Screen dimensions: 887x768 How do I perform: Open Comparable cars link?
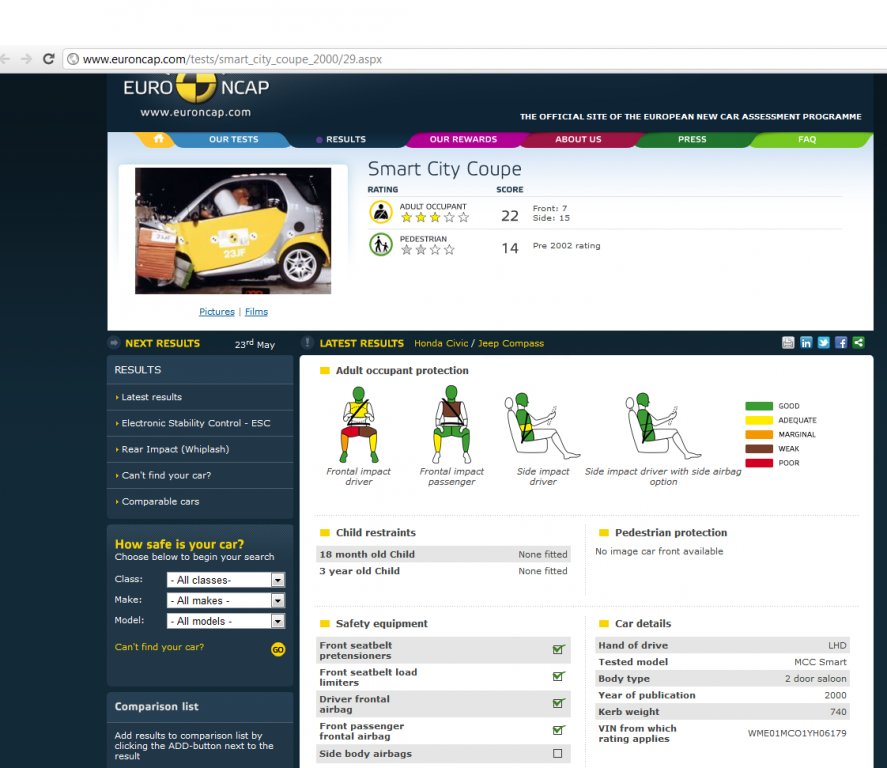point(161,501)
